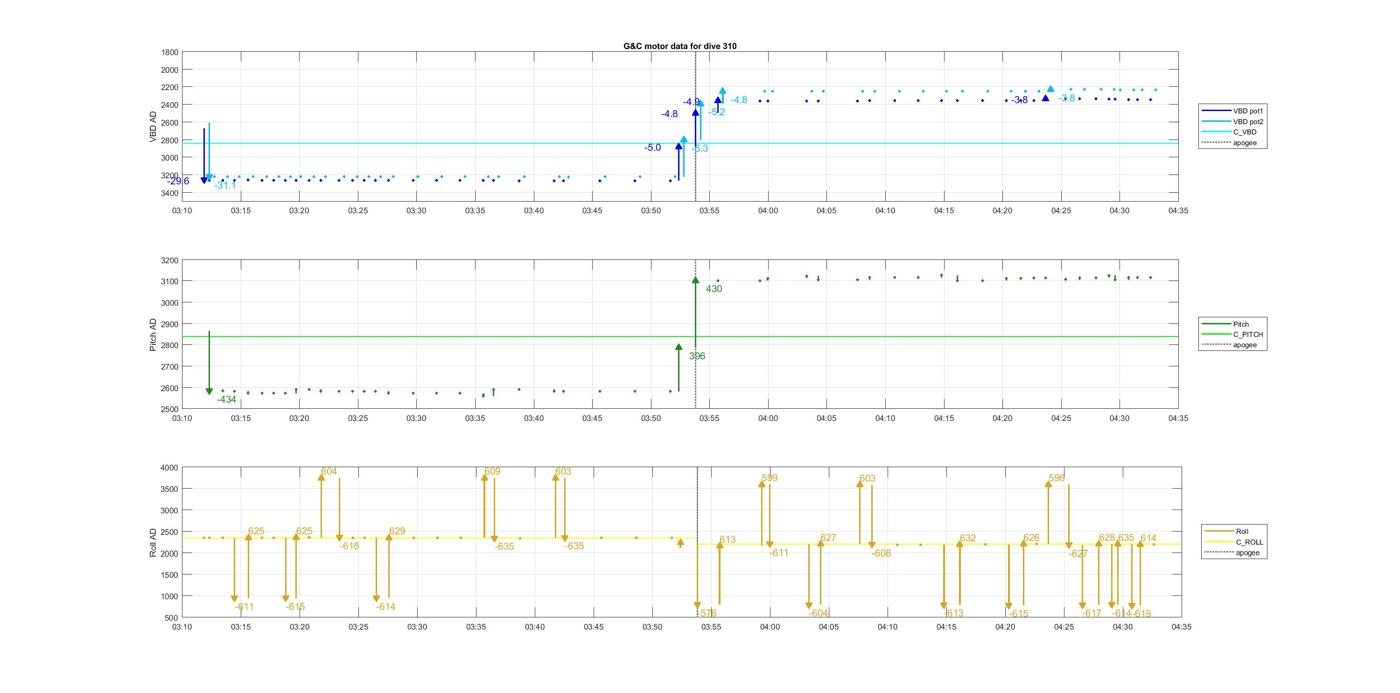Select roll y-axis tick "4000"
This screenshot has height=693, width=1400.
click(x=170, y=467)
